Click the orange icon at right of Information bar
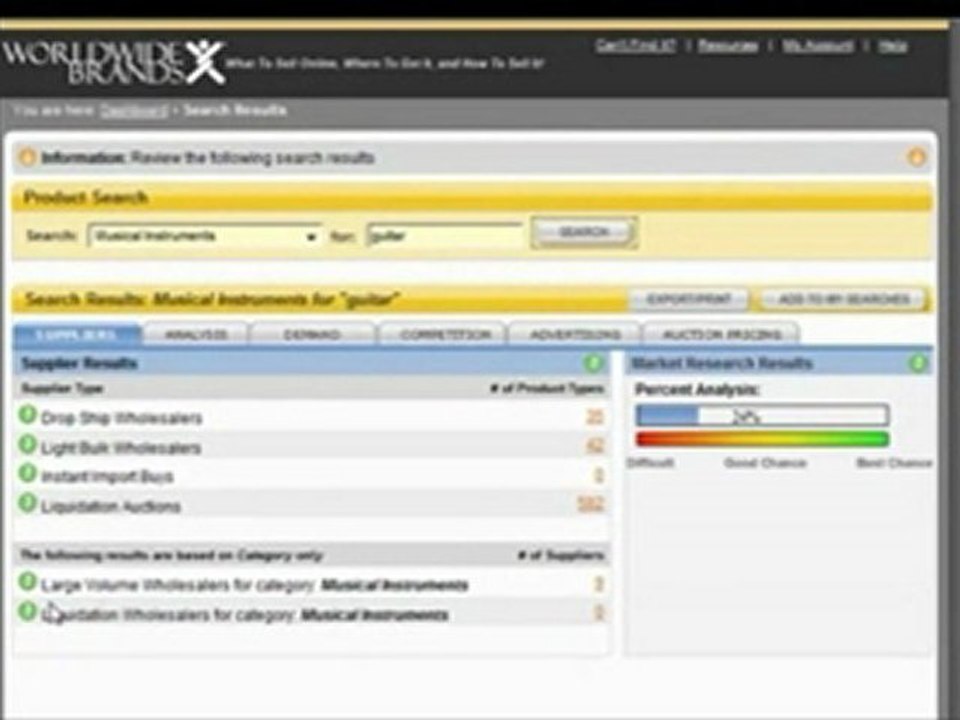 click(x=917, y=157)
